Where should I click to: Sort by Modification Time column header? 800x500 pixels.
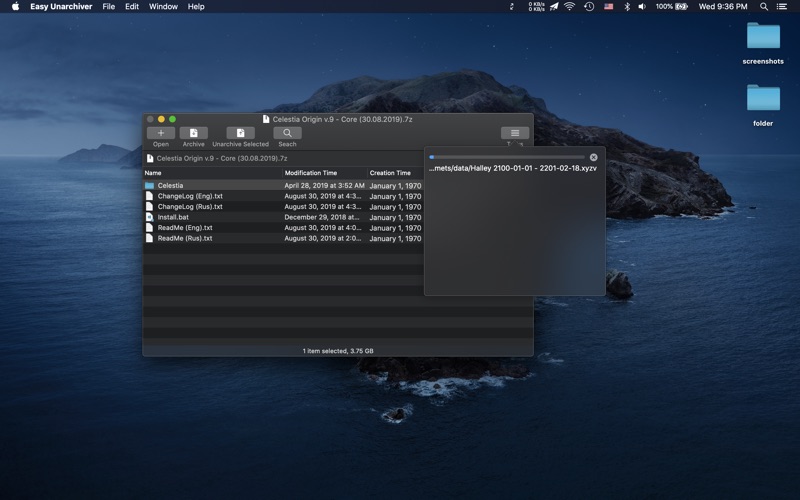coord(324,173)
